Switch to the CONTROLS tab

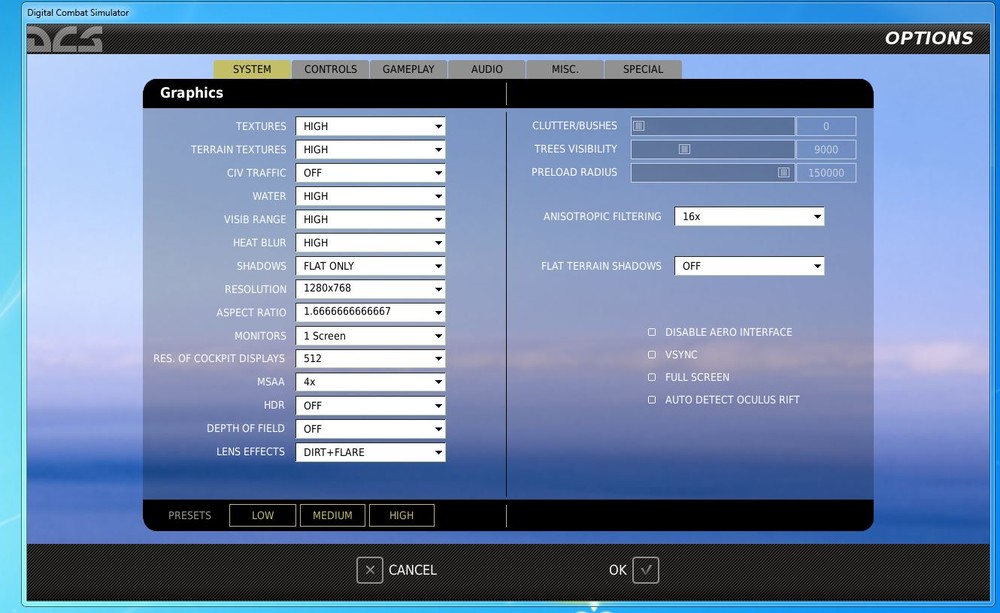pos(330,69)
